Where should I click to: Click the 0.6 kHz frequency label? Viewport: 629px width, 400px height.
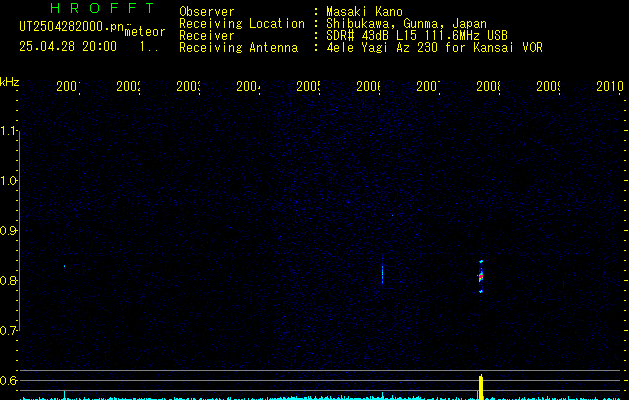[8, 380]
